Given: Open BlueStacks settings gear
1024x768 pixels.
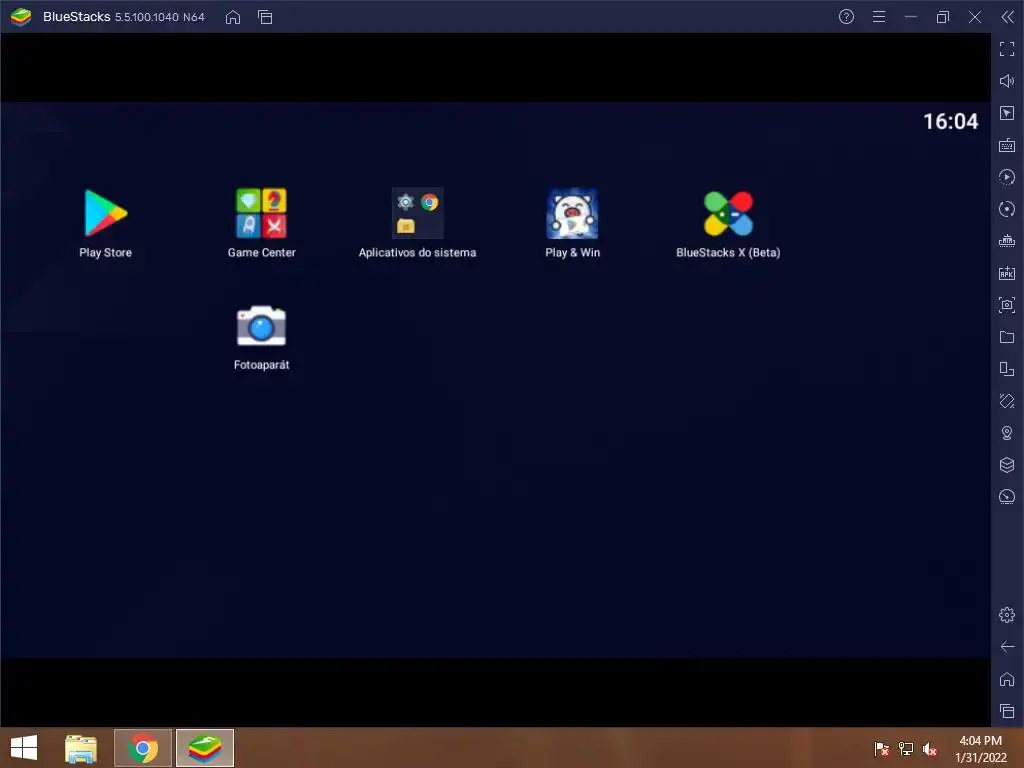Looking at the screenshot, I should tap(1007, 615).
